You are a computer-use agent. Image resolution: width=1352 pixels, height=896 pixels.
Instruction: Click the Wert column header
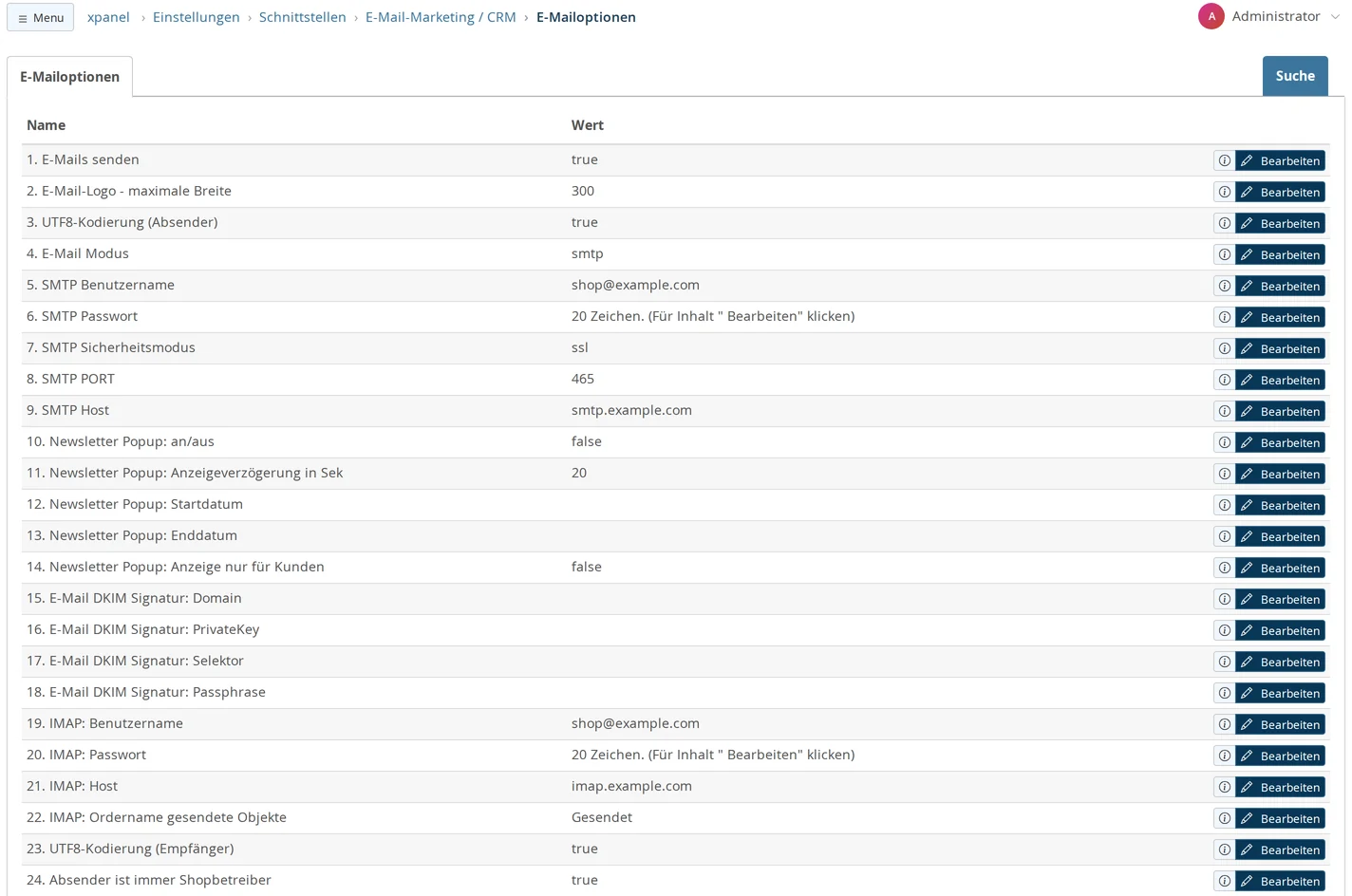[x=588, y=125]
